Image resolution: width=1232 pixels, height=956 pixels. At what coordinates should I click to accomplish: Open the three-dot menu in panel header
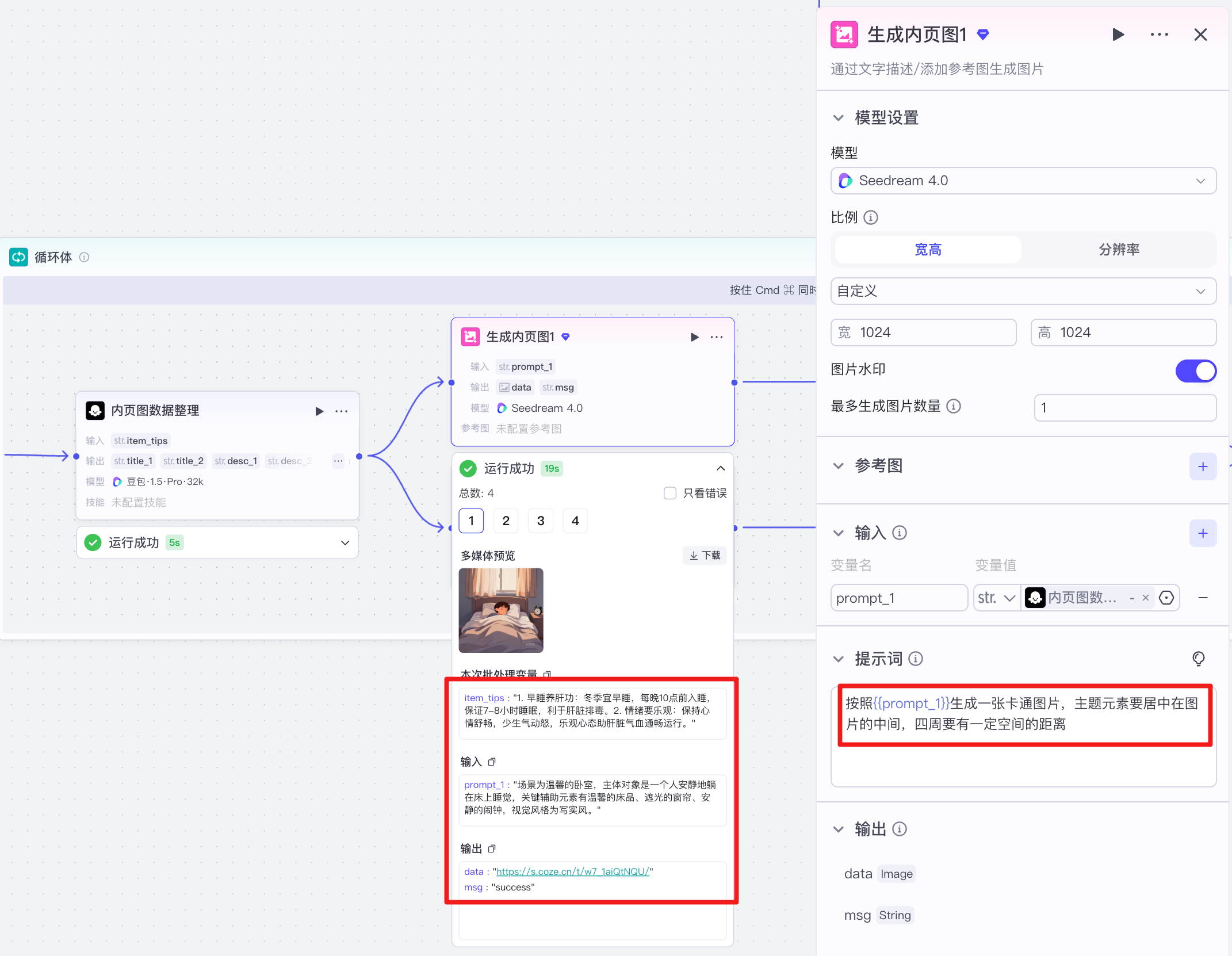coord(1159,35)
